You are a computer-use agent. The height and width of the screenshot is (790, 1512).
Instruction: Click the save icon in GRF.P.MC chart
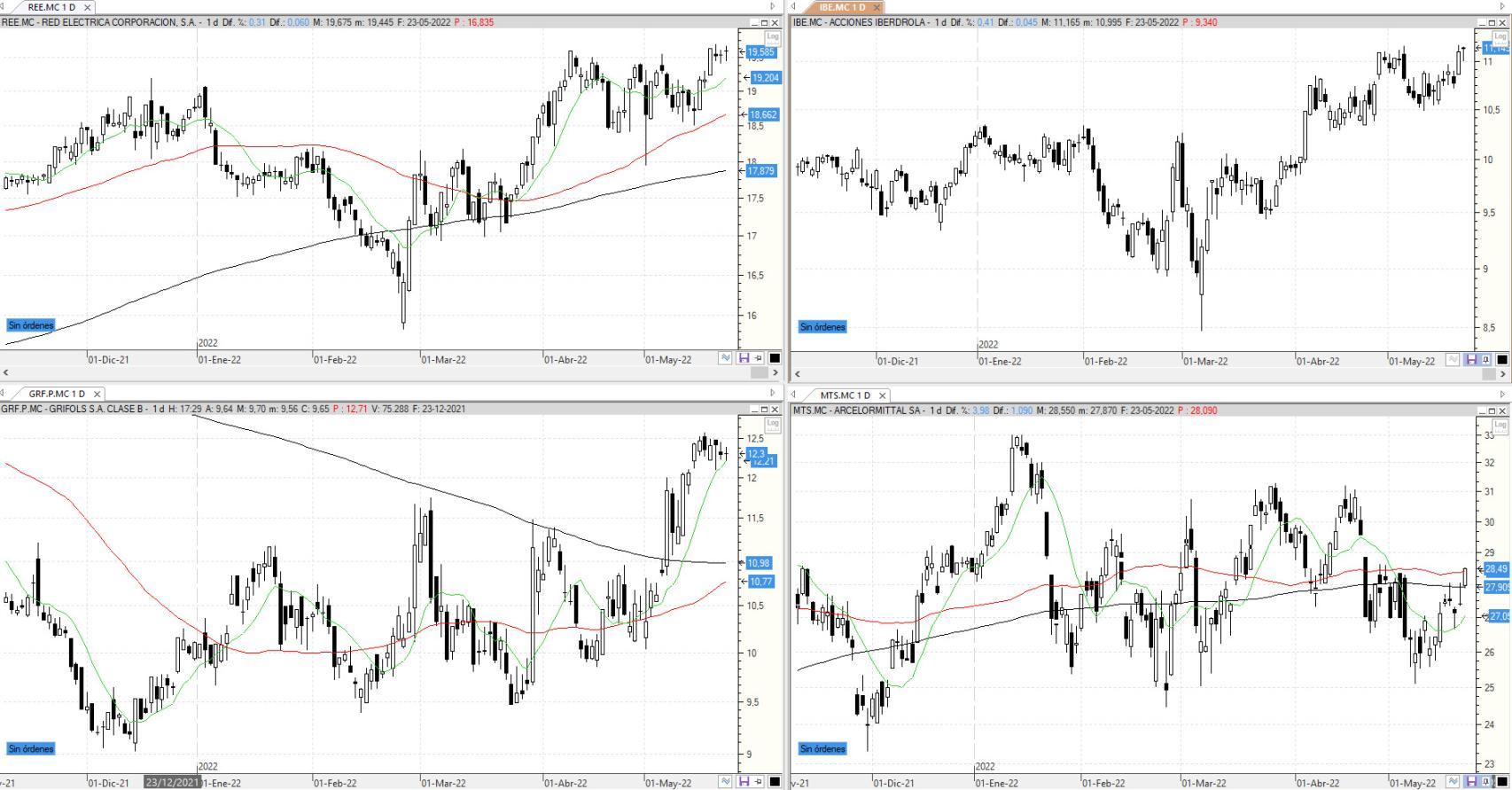744,782
